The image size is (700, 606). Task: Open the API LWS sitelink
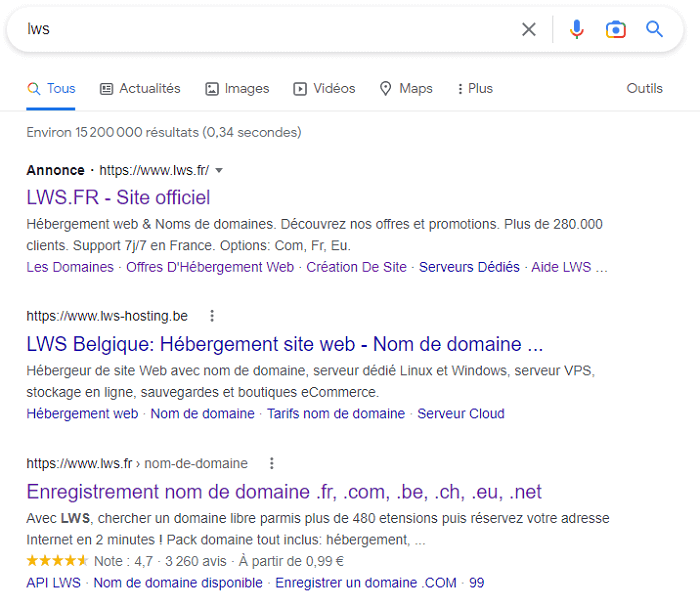[54, 583]
